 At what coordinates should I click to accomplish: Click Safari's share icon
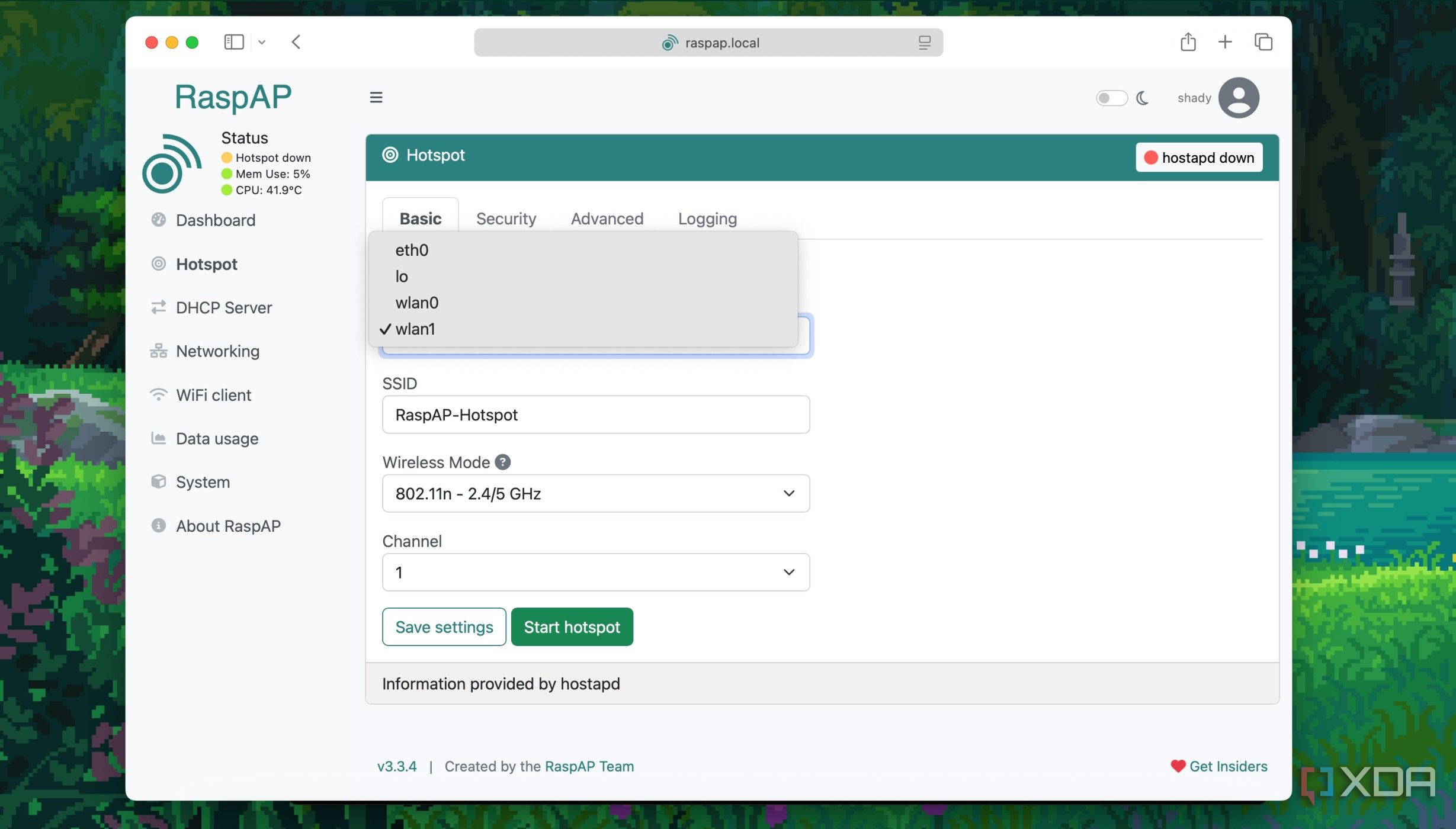[1187, 42]
